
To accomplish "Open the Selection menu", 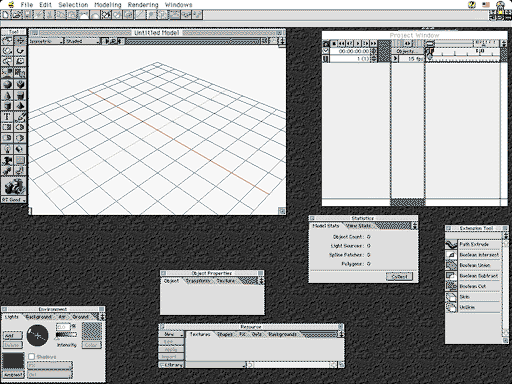I will [73, 5].
